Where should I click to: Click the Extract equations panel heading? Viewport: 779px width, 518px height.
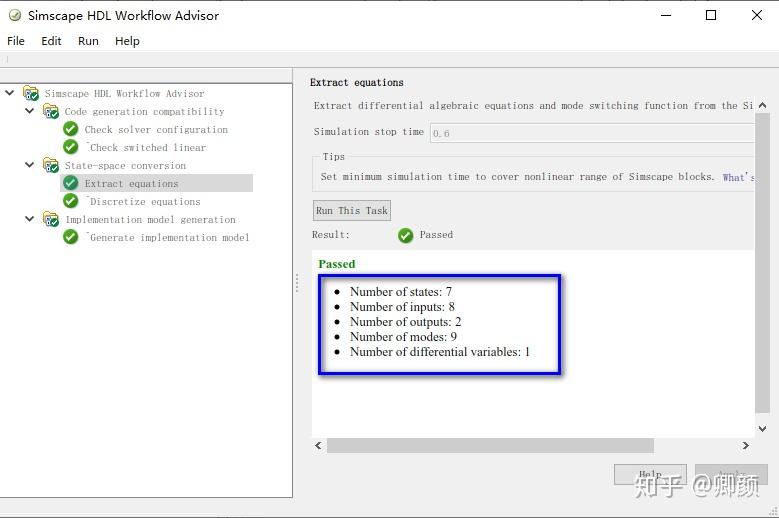tap(357, 82)
